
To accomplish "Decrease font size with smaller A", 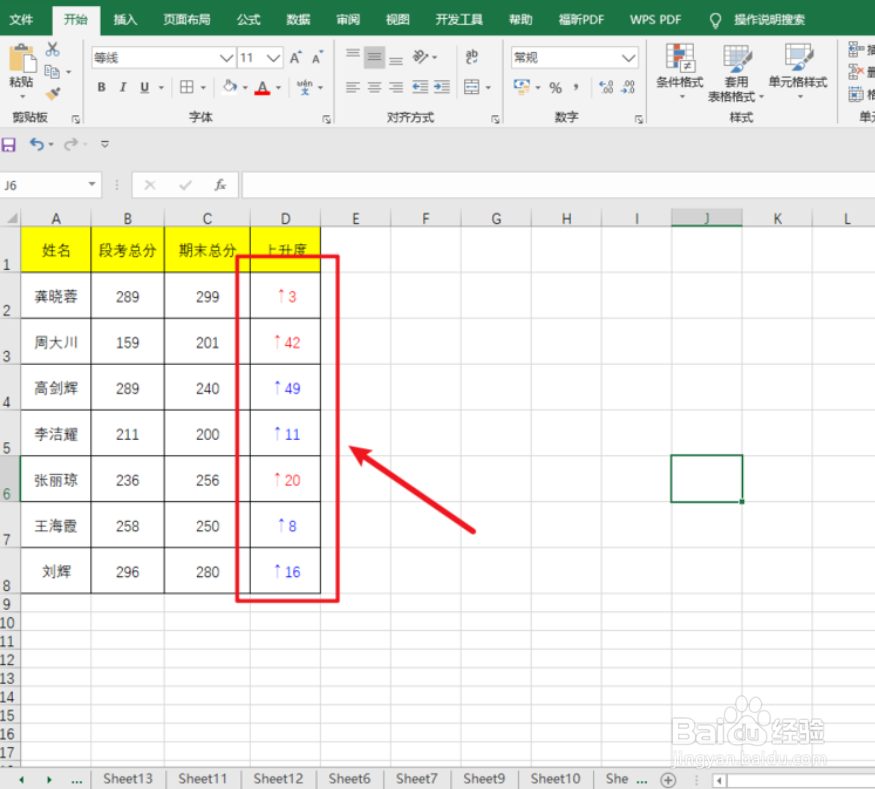I will coord(317,57).
